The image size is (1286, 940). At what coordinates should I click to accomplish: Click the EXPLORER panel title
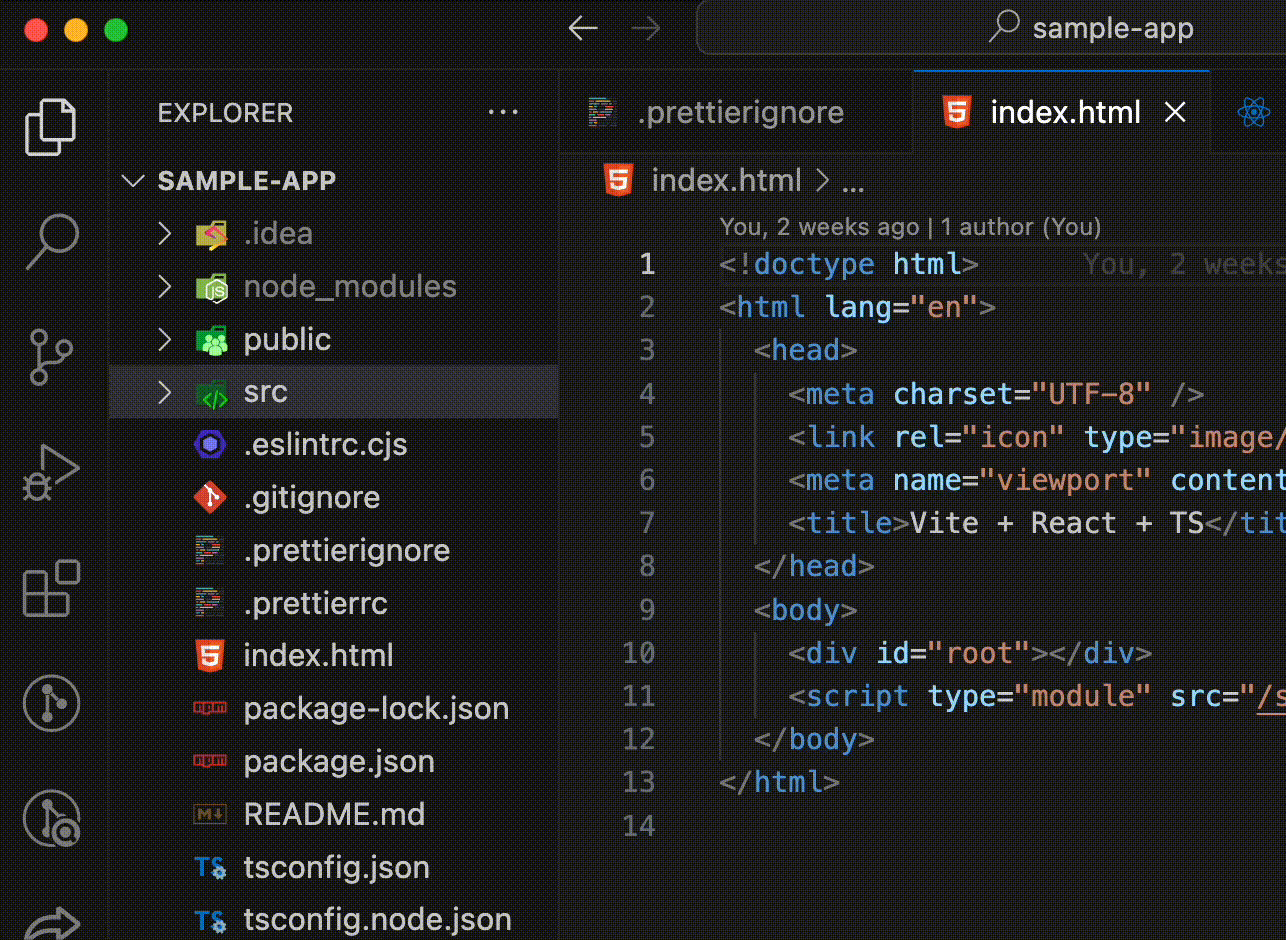point(225,113)
